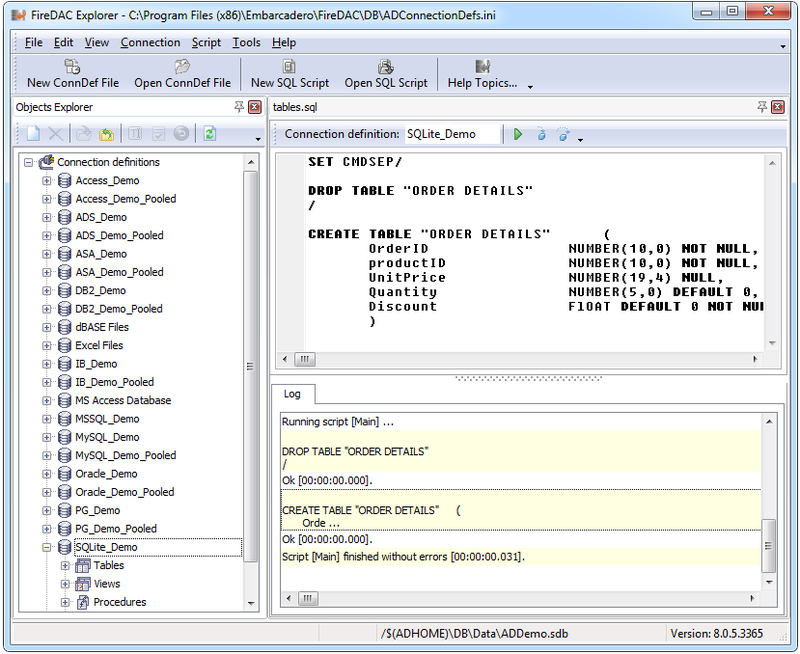This screenshot has width=800, height=654.
Task: Pin the tables.sql panel
Action: point(762,107)
